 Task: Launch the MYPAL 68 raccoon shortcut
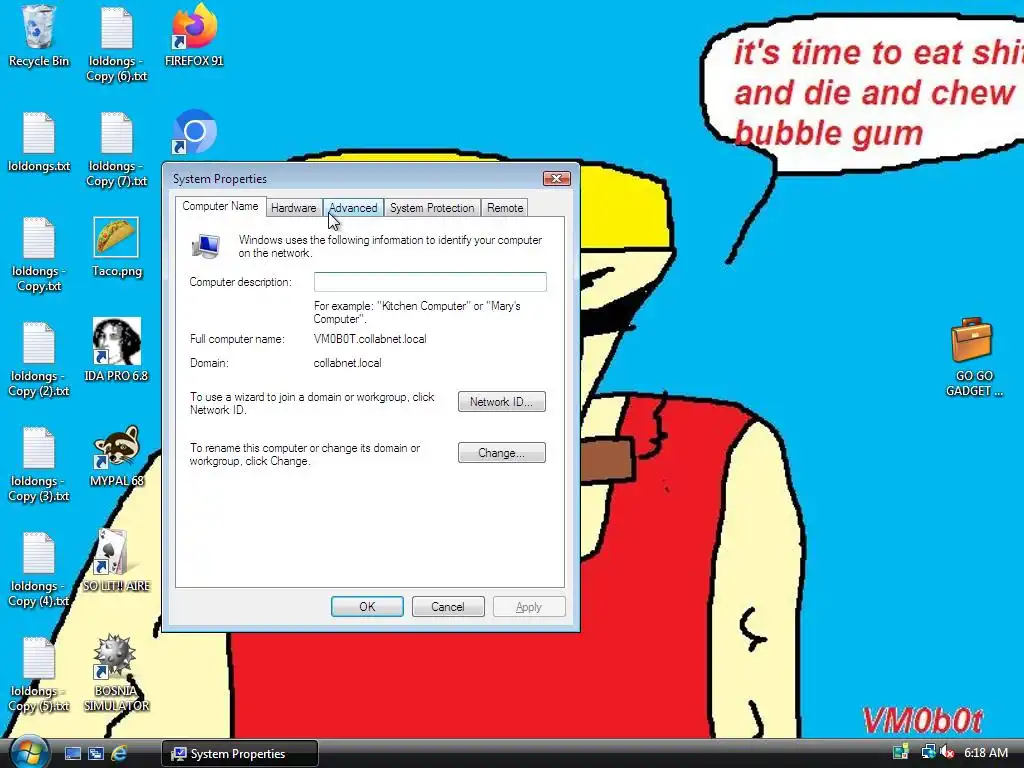116,456
